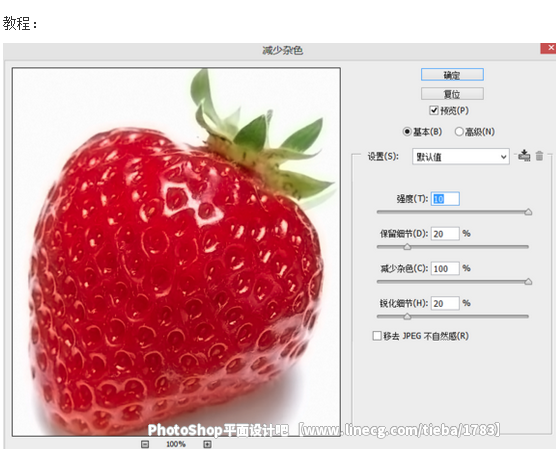Select the 高级(N) radio option
Screen dimensions: 556x449
pos(459,132)
